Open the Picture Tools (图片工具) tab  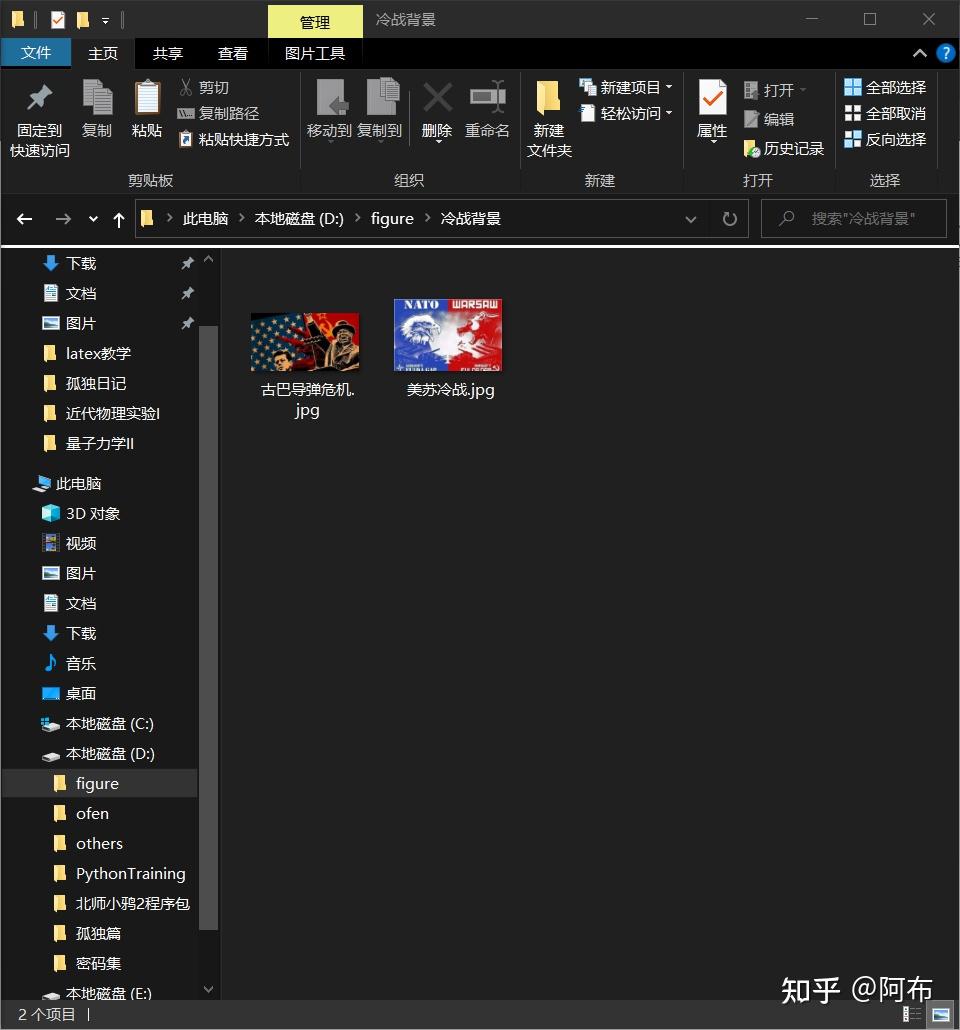pyautogui.click(x=315, y=53)
